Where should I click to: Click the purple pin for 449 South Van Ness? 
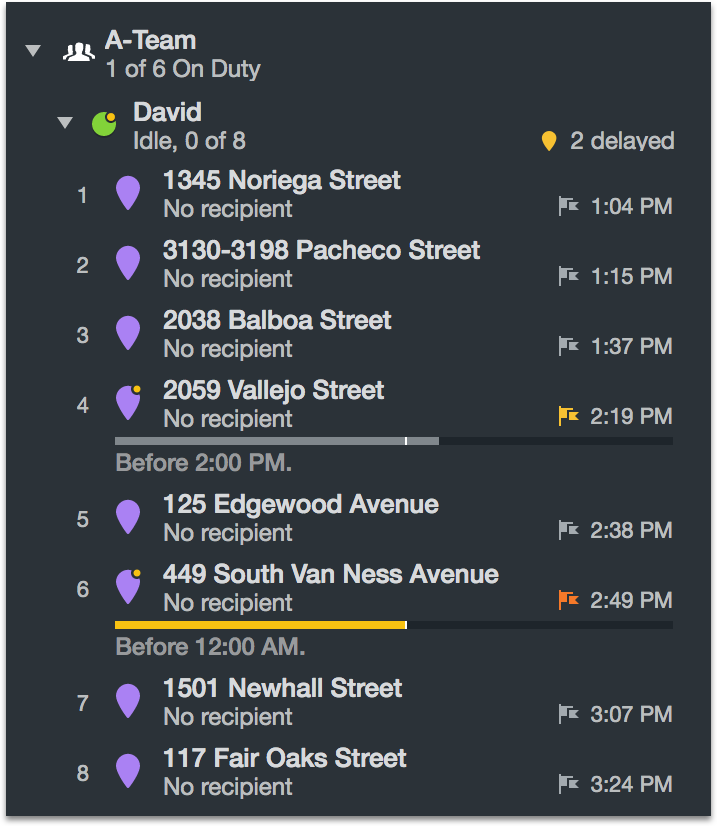(128, 587)
